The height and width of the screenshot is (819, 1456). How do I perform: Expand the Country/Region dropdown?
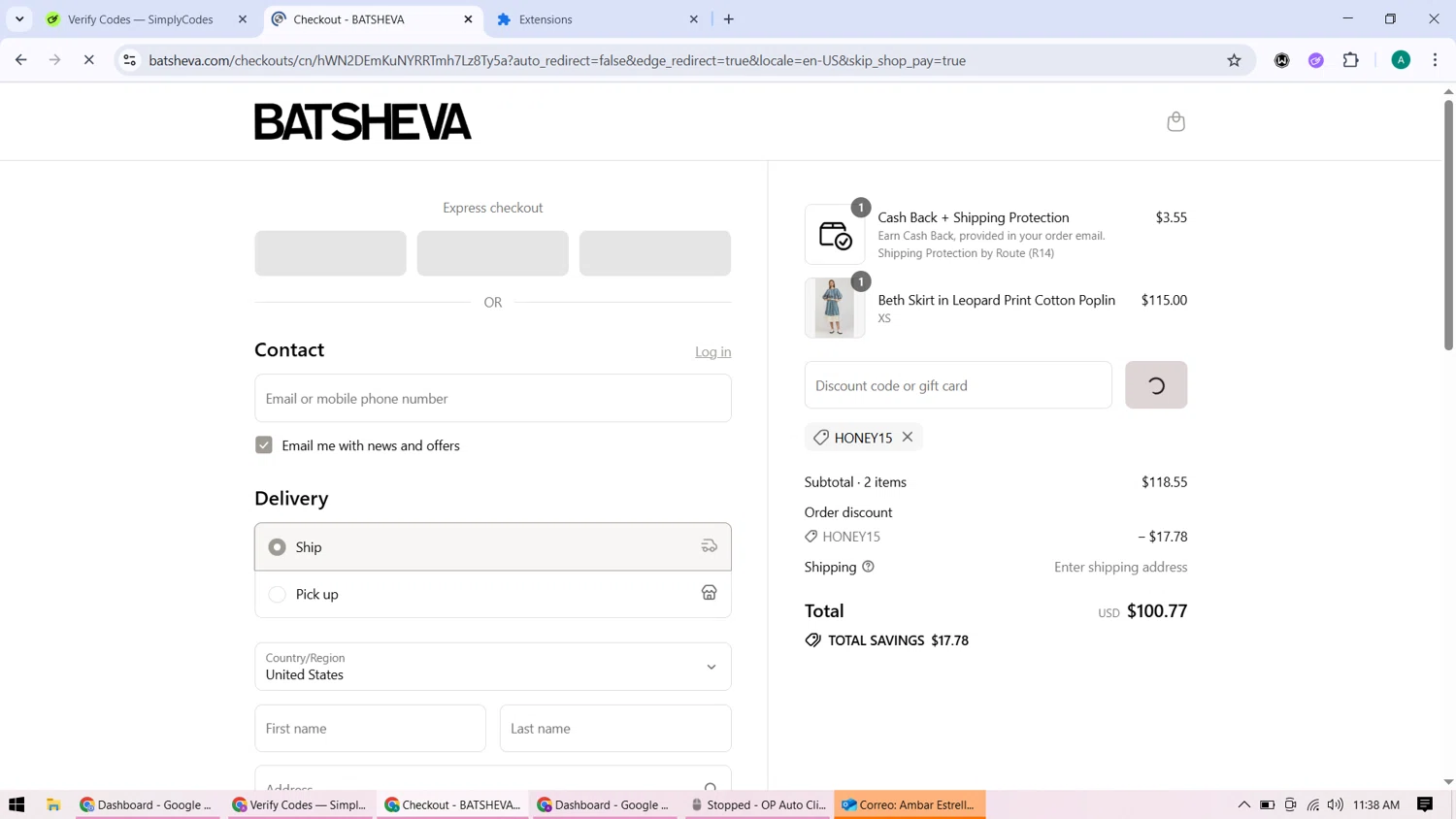492,667
